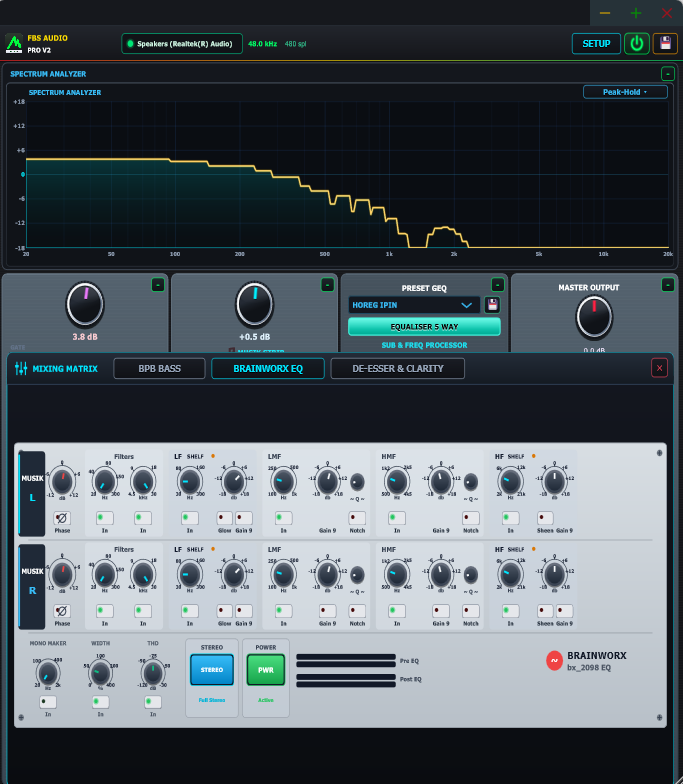
Task: Click the Post EQ level meter
Action: point(346,680)
